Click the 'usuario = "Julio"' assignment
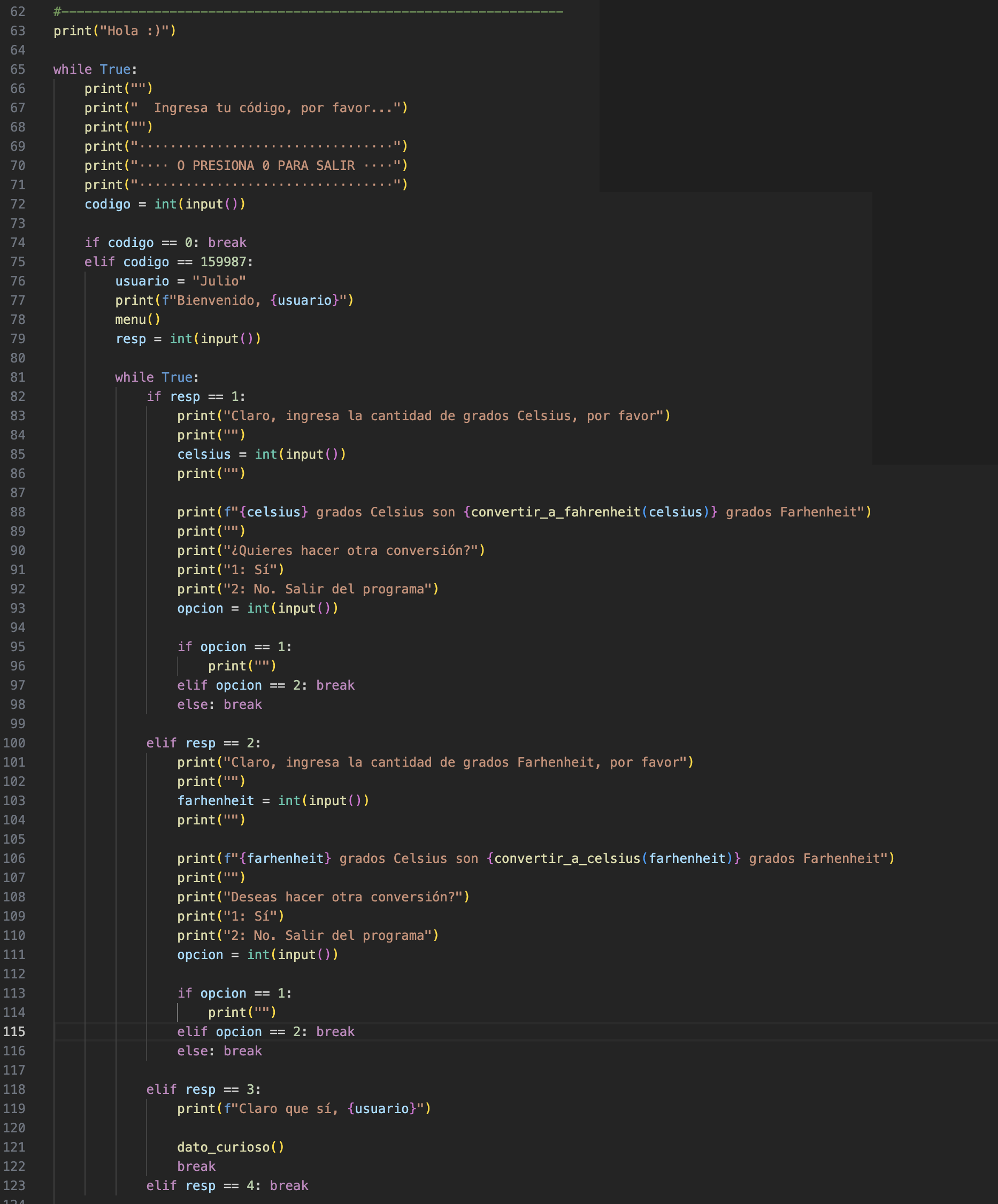The height and width of the screenshot is (1204, 998). click(x=181, y=281)
